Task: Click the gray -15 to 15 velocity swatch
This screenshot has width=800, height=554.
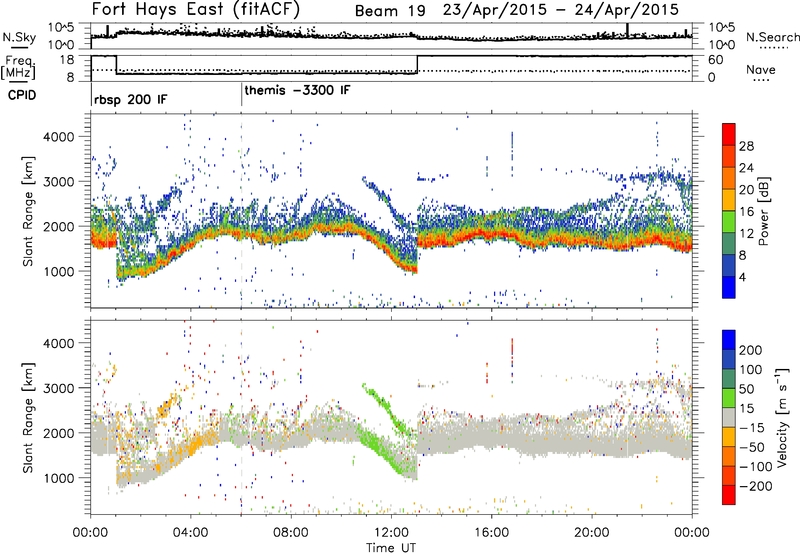Action: click(x=729, y=417)
